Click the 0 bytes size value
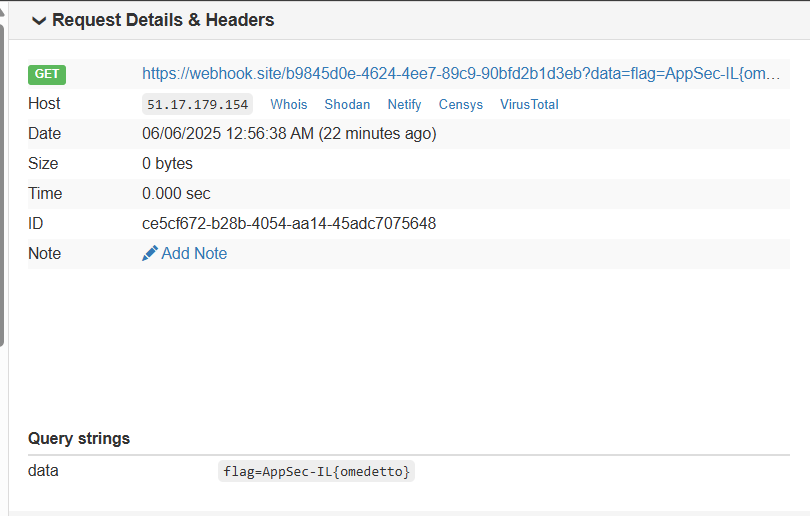810x516 pixels. (x=167, y=164)
